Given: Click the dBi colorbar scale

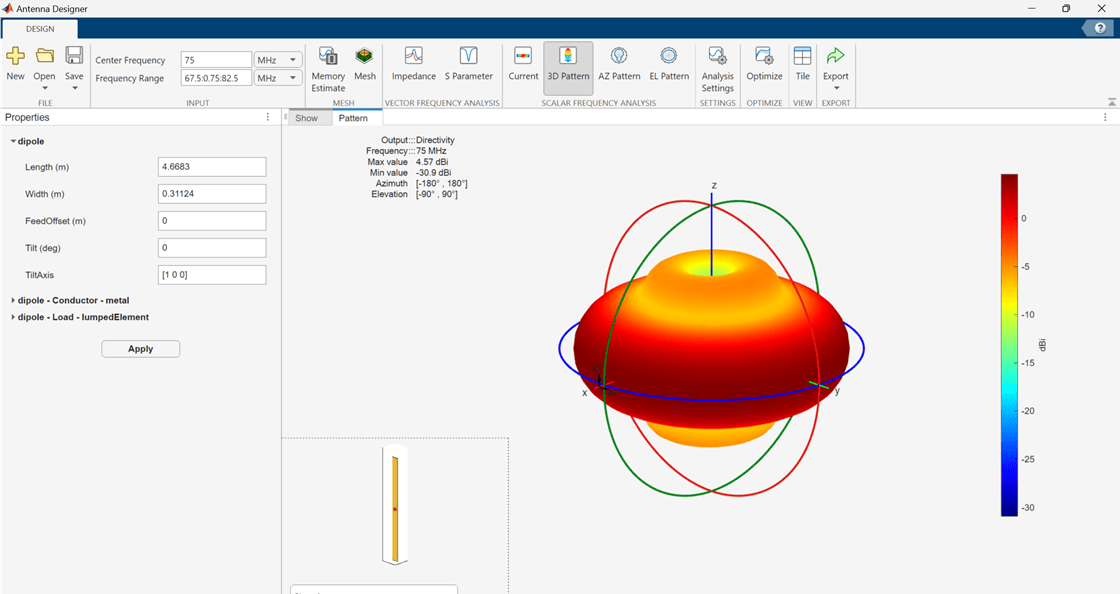Looking at the screenshot, I should tap(1009, 345).
